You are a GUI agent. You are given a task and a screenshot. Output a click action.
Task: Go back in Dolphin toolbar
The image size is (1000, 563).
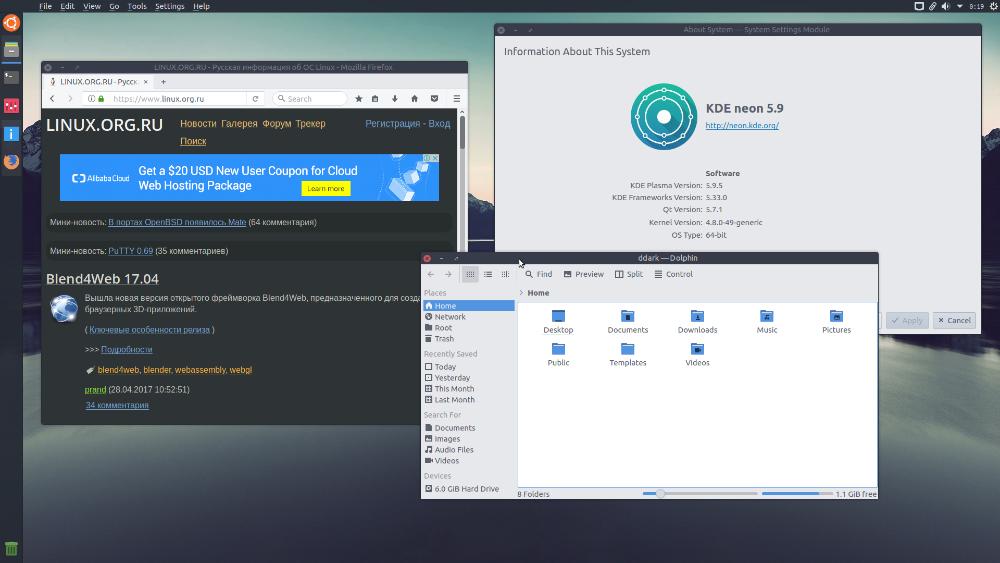point(431,274)
